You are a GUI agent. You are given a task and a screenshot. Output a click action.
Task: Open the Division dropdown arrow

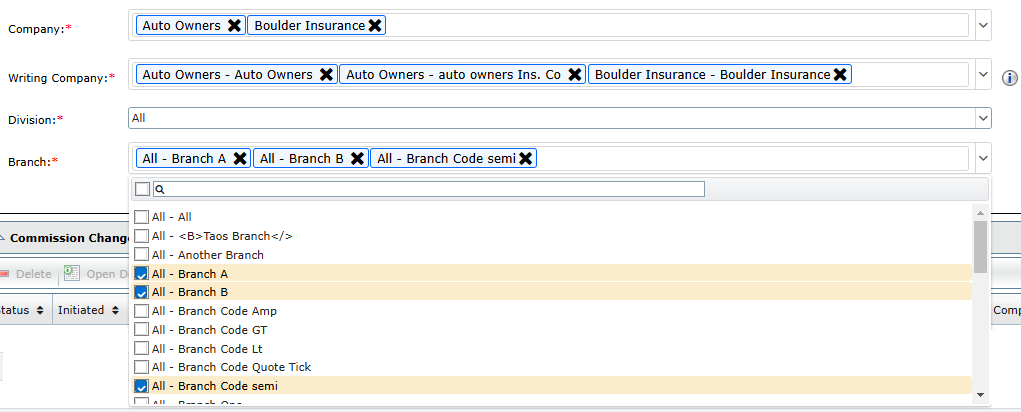coord(983,118)
